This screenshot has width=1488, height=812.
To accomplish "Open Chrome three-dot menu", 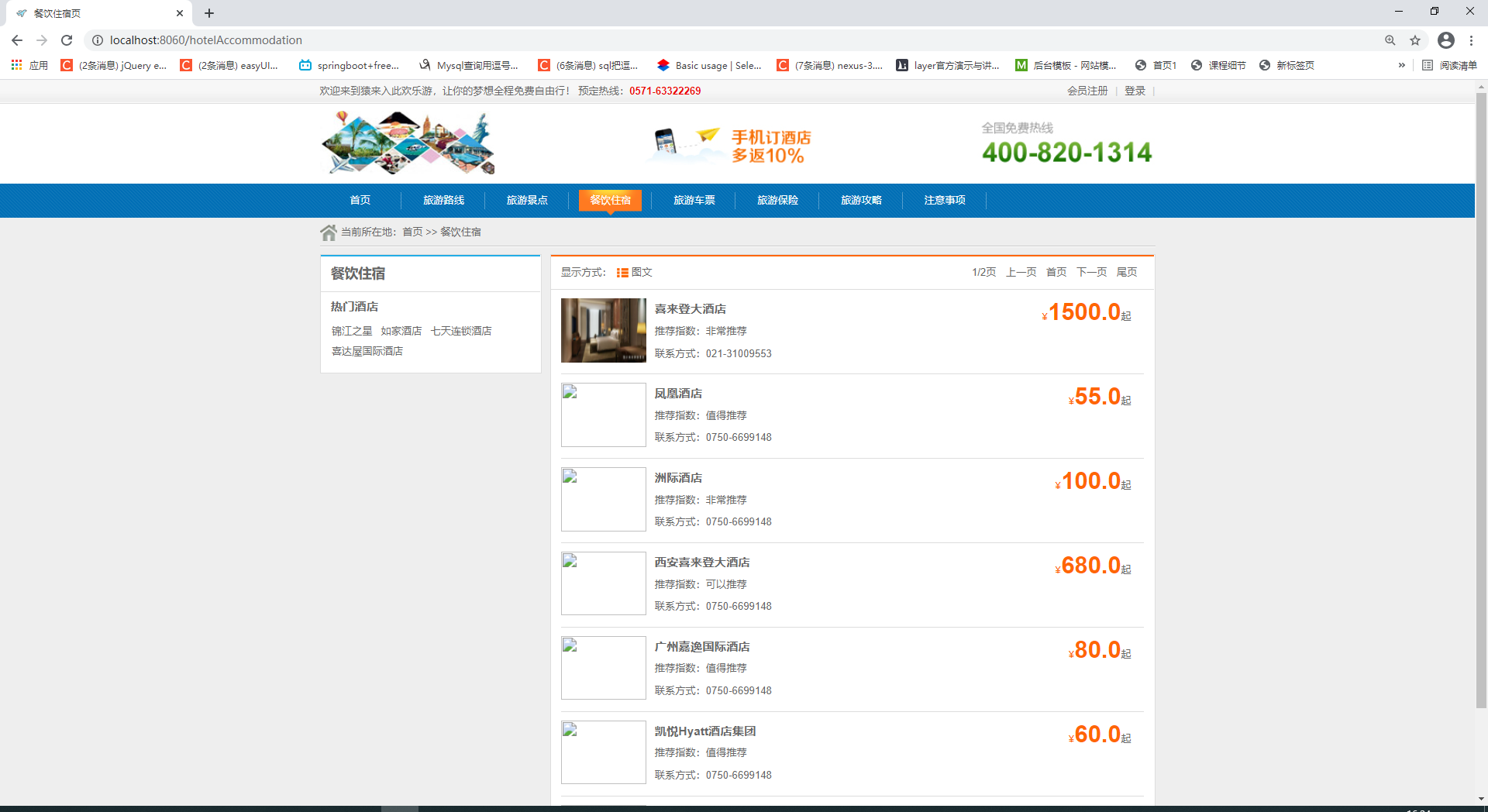I will pyautogui.click(x=1471, y=40).
